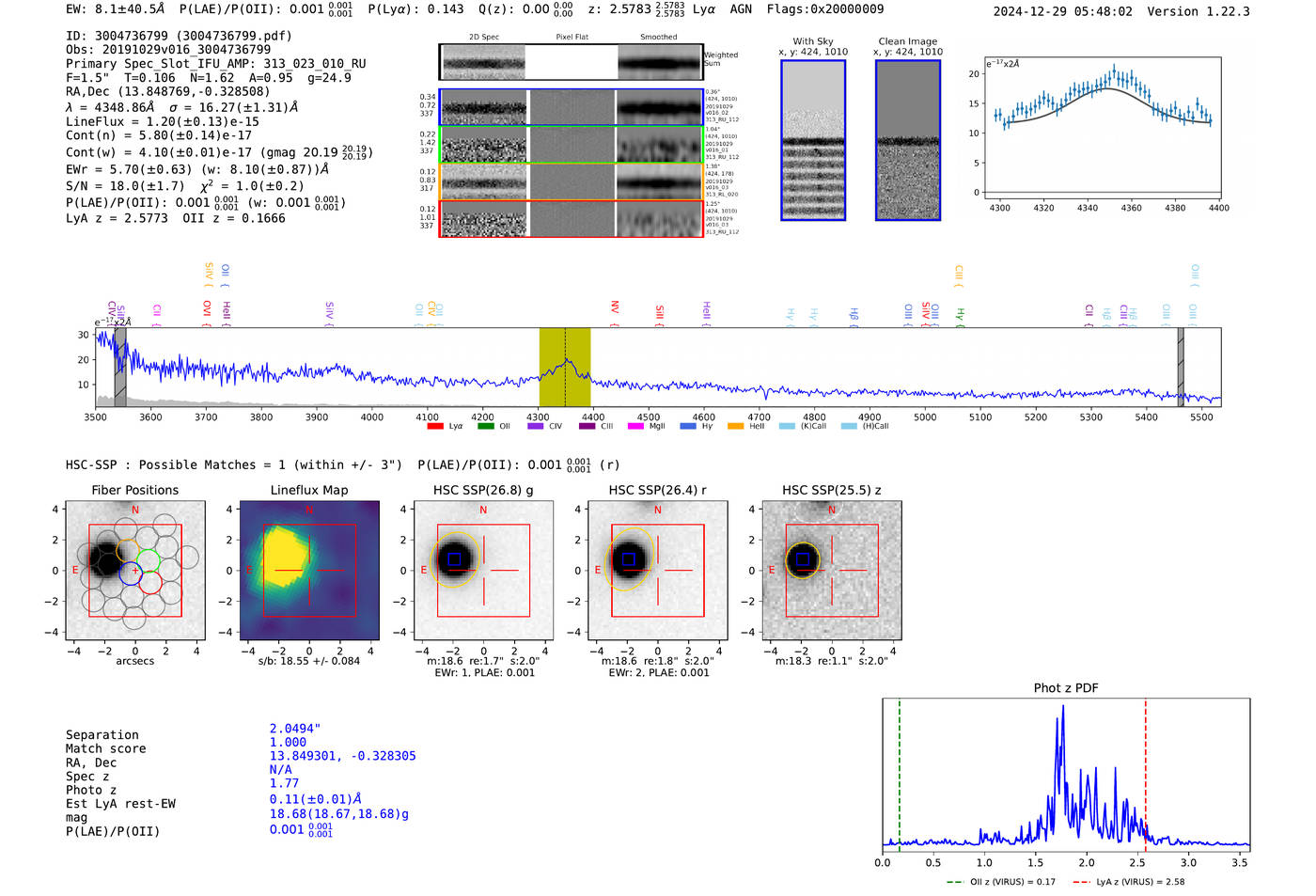The height and width of the screenshot is (896, 1316).
Task: Click the 'AGN' label in header
Action: tap(741, 9)
